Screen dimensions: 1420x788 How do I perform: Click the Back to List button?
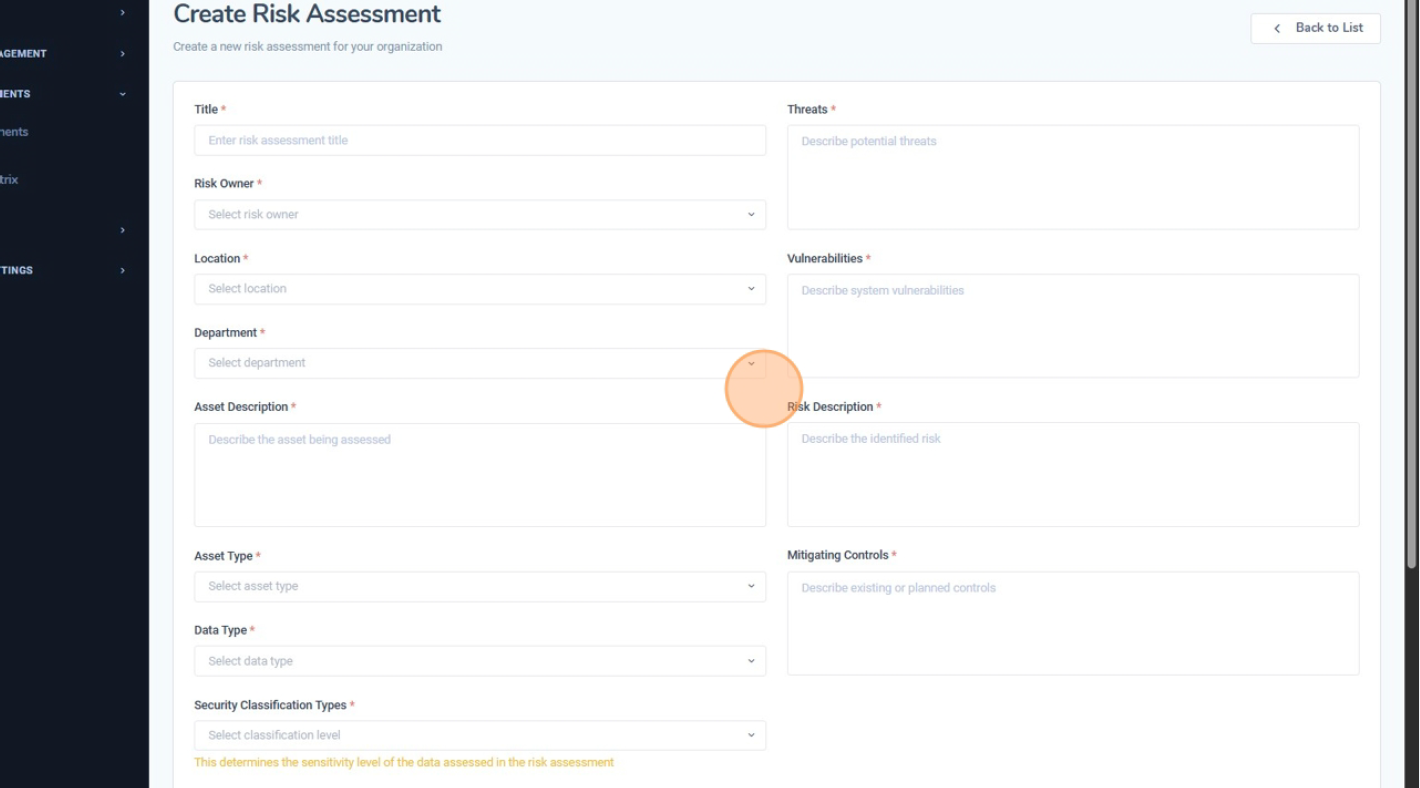1315,28
